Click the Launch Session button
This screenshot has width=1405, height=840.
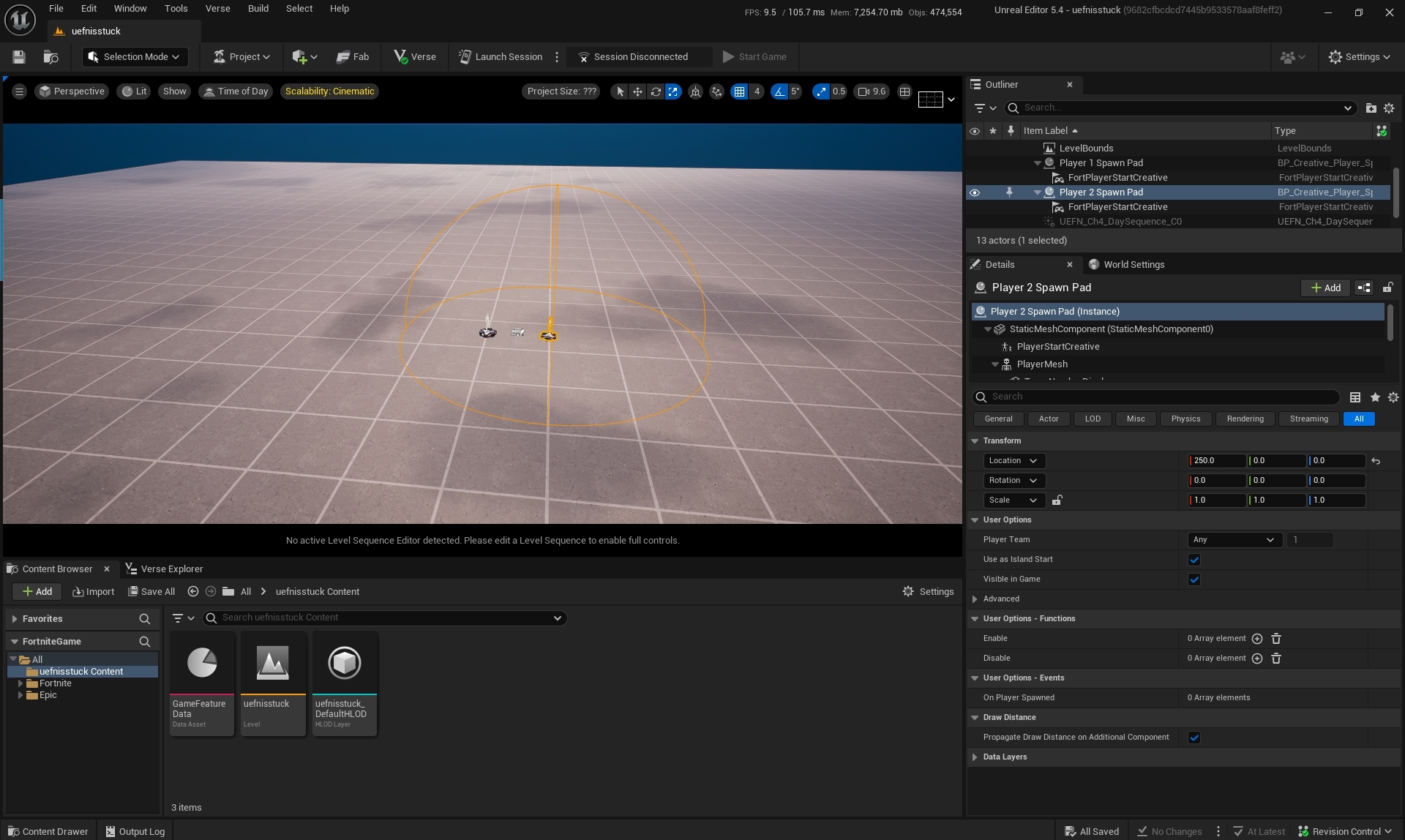(501, 57)
